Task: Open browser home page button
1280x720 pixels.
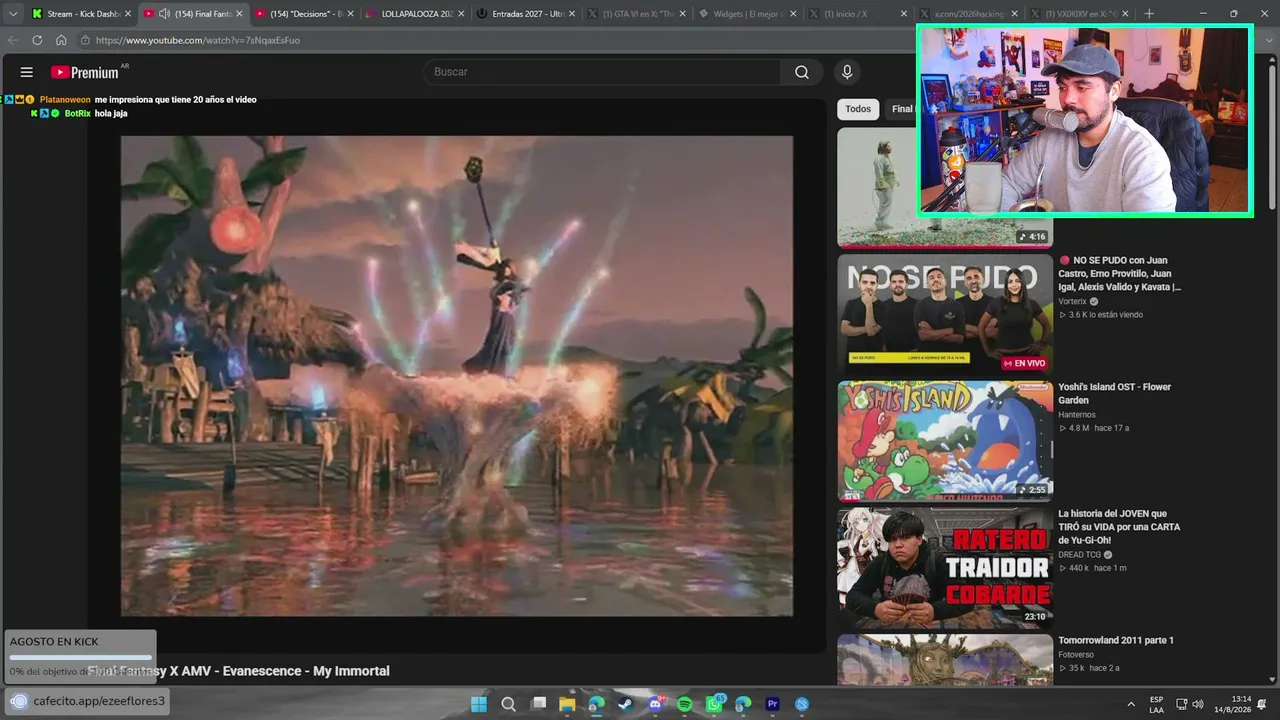Action: tap(61, 40)
